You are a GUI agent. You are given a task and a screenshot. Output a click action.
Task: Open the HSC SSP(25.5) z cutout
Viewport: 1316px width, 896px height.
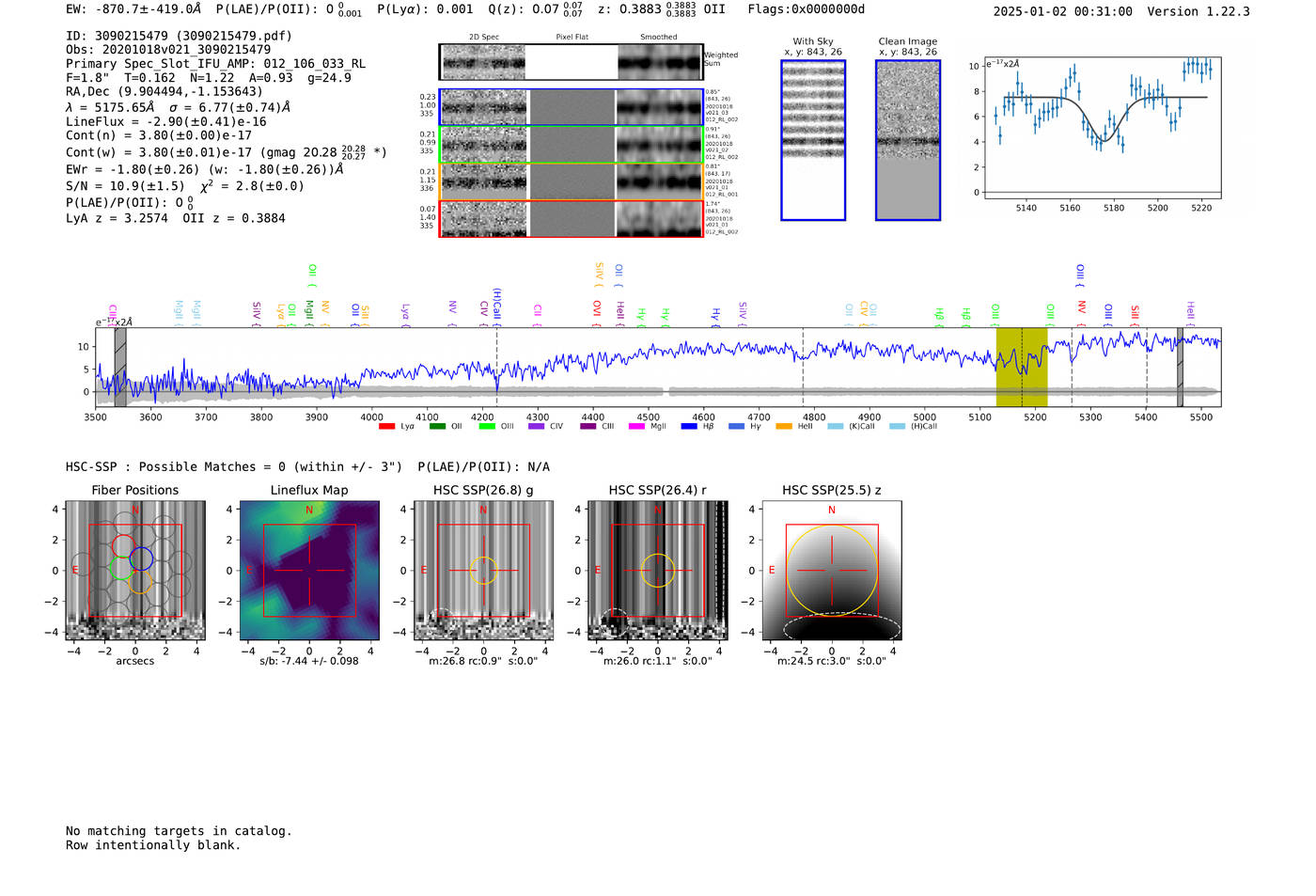(832, 570)
